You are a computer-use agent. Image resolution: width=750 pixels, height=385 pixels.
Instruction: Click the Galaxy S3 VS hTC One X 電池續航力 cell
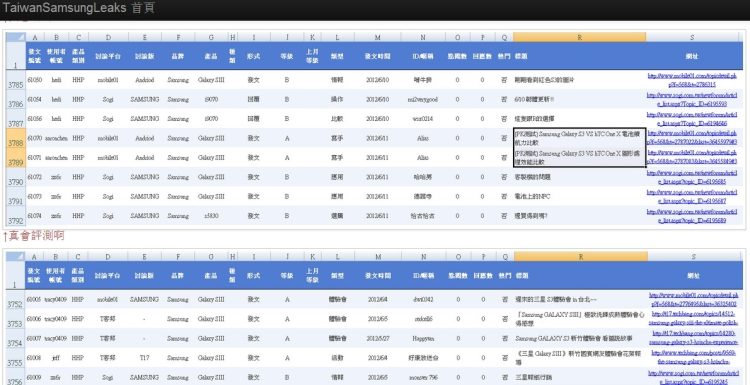coord(579,138)
